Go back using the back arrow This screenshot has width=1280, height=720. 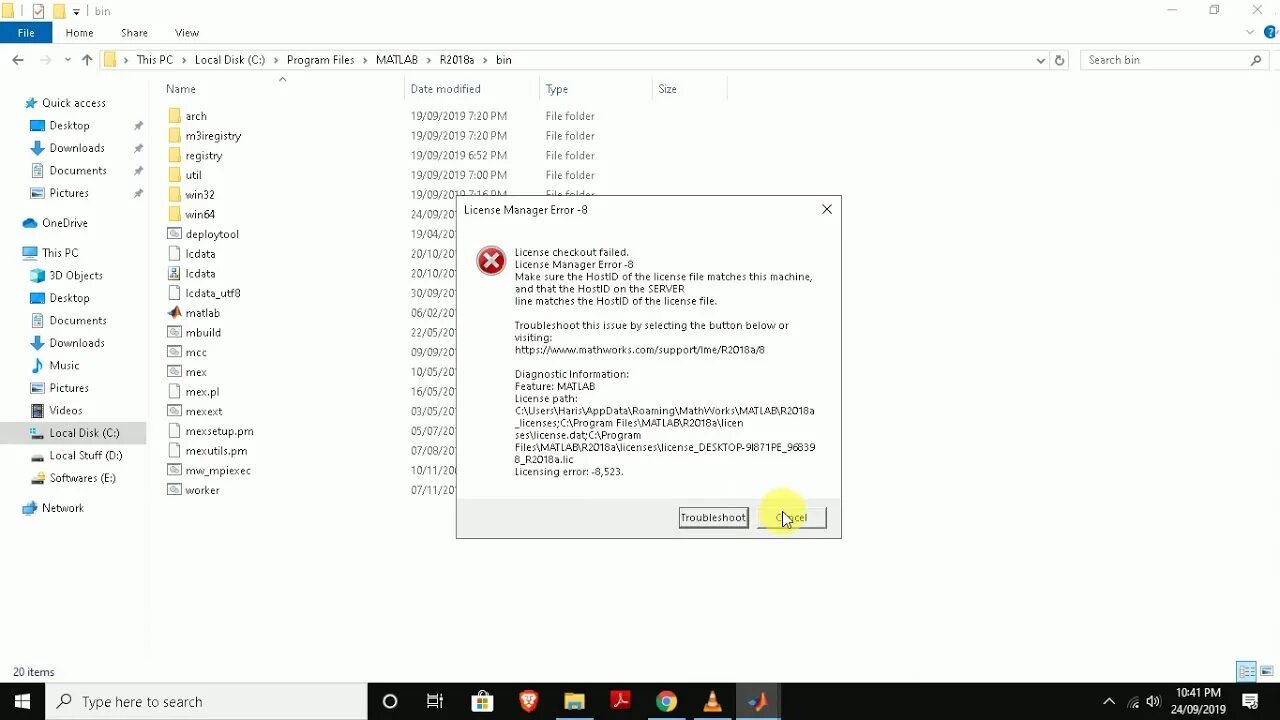[x=18, y=60]
